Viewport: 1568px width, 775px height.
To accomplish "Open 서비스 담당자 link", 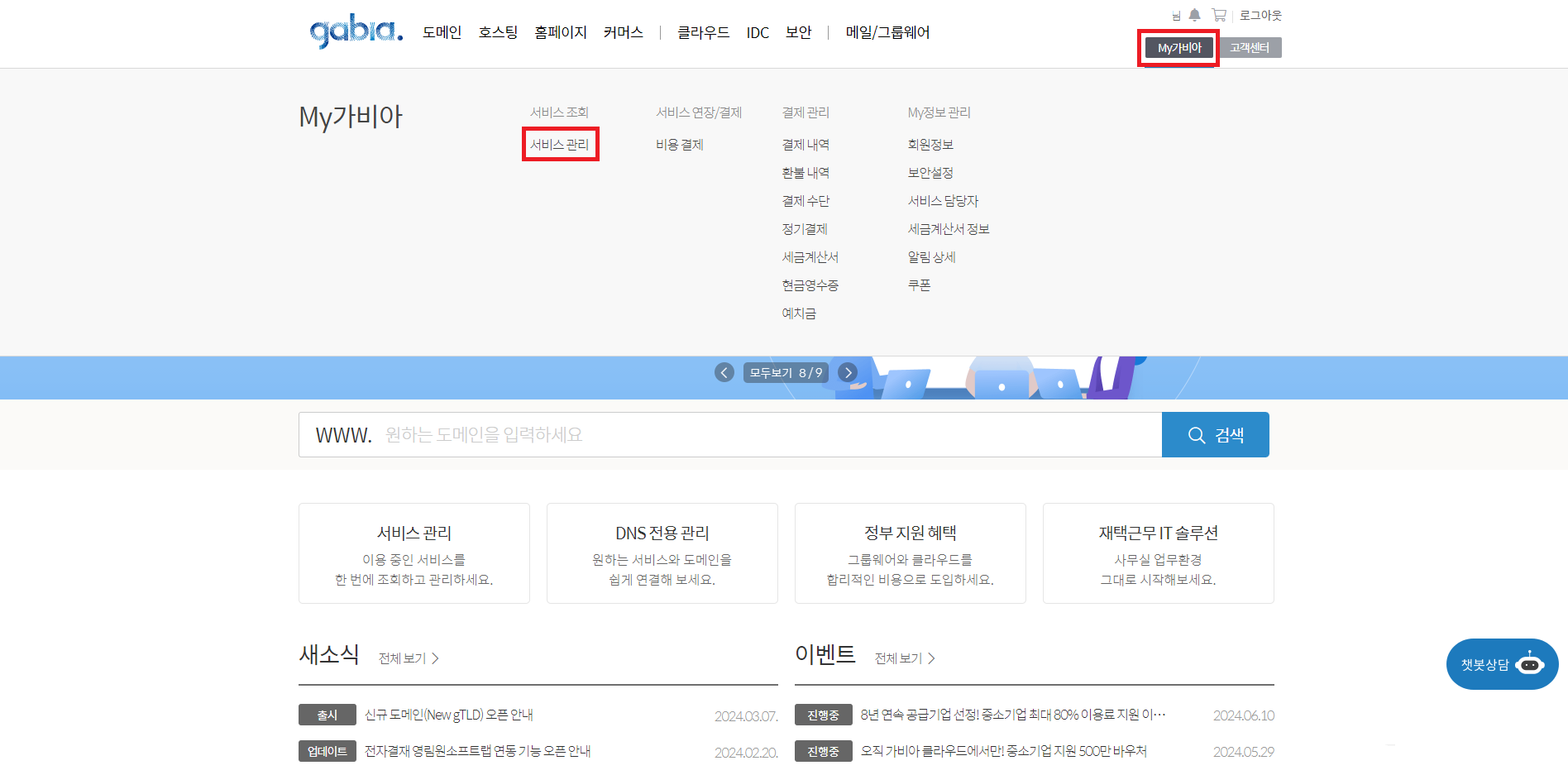I will point(943,201).
